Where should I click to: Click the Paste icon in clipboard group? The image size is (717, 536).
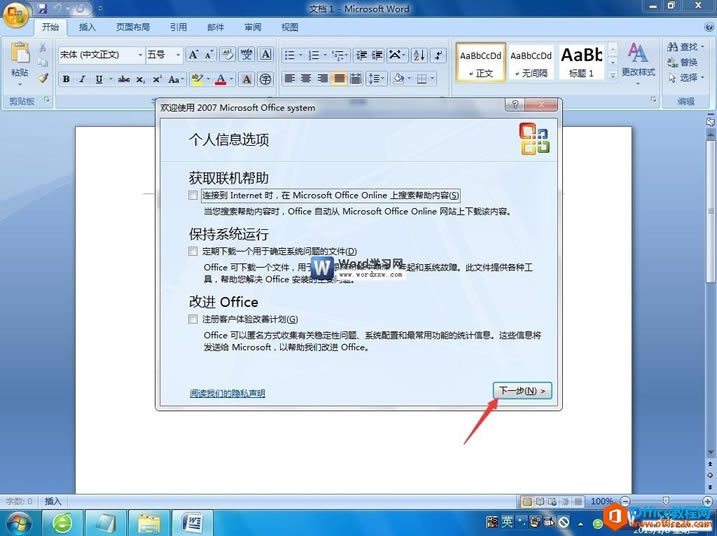pyautogui.click(x=20, y=54)
